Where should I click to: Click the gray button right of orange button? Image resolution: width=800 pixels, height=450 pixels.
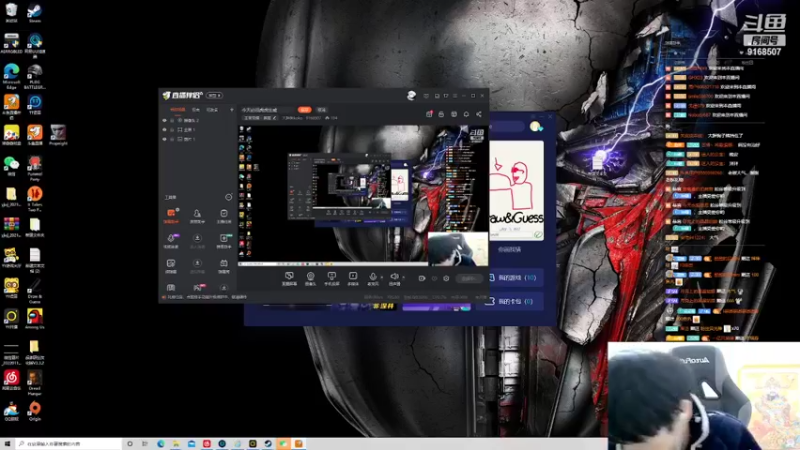[321, 110]
